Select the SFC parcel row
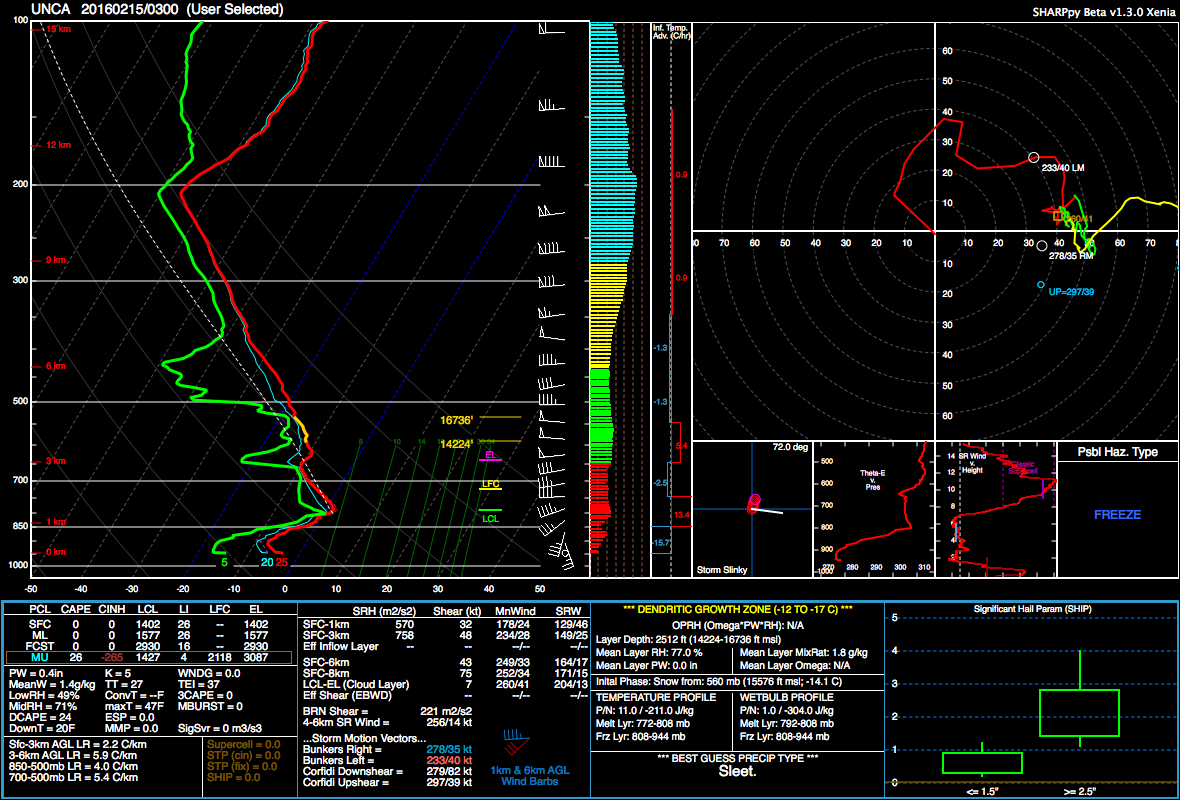Image resolution: width=1180 pixels, height=800 pixels. (150, 623)
